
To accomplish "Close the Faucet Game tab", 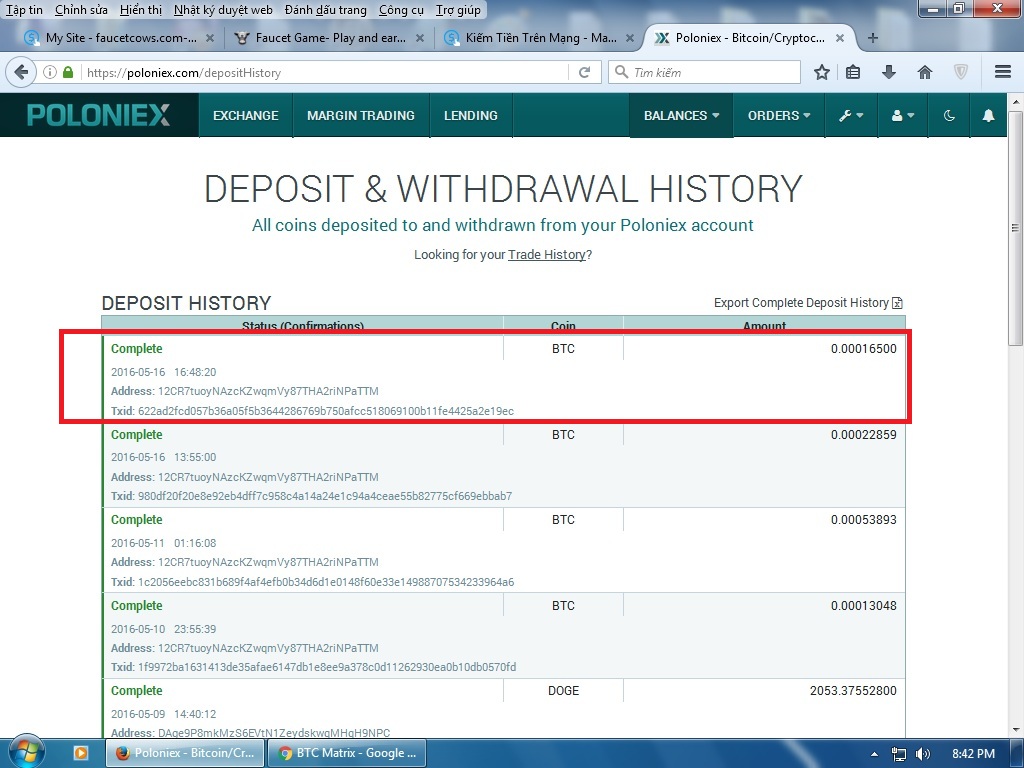I will pyautogui.click(x=420, y=38).
